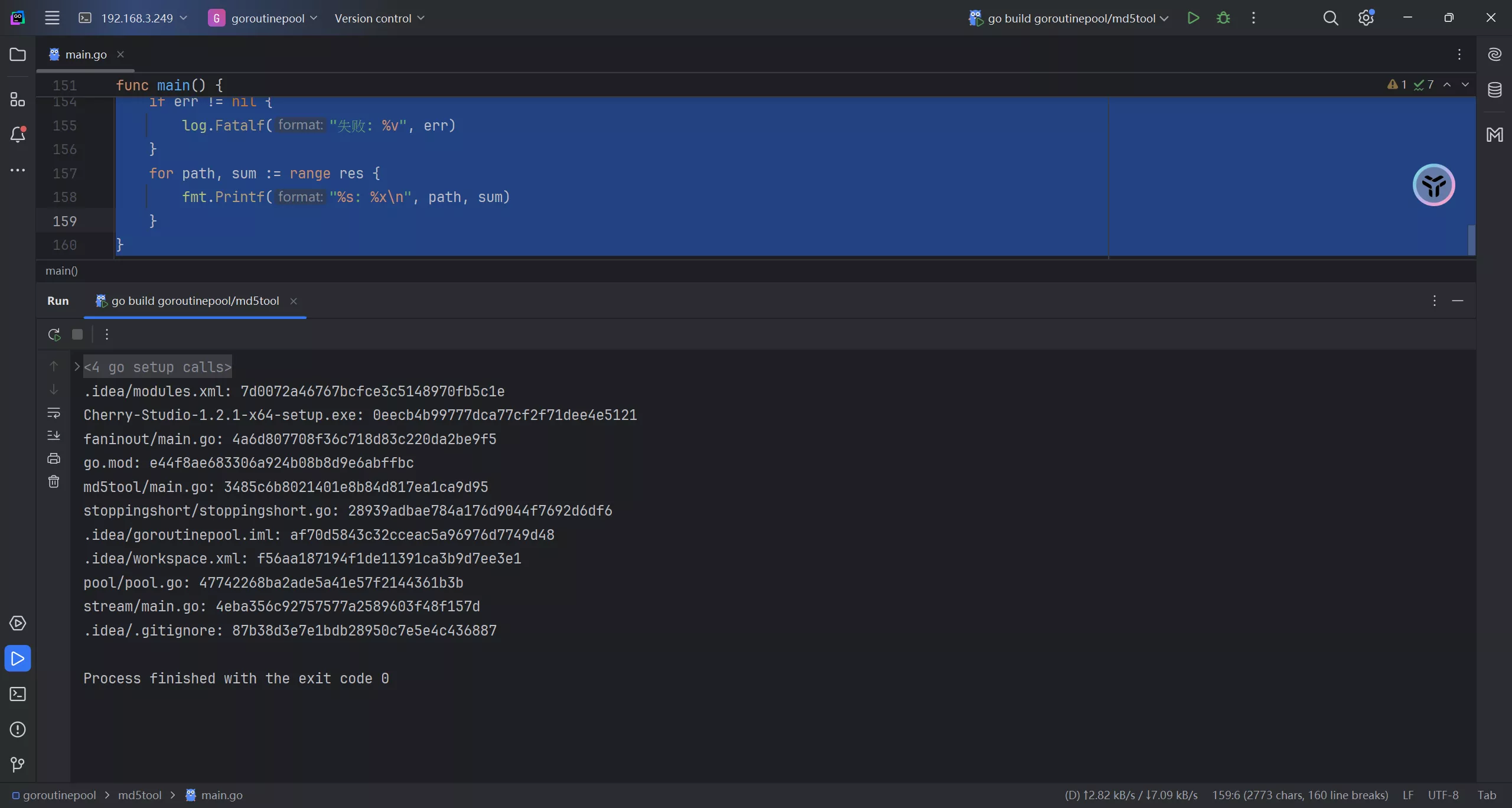The image size is (1512, 808).
Task: Click the Stop process square icon
Action: tap(77, 334)
